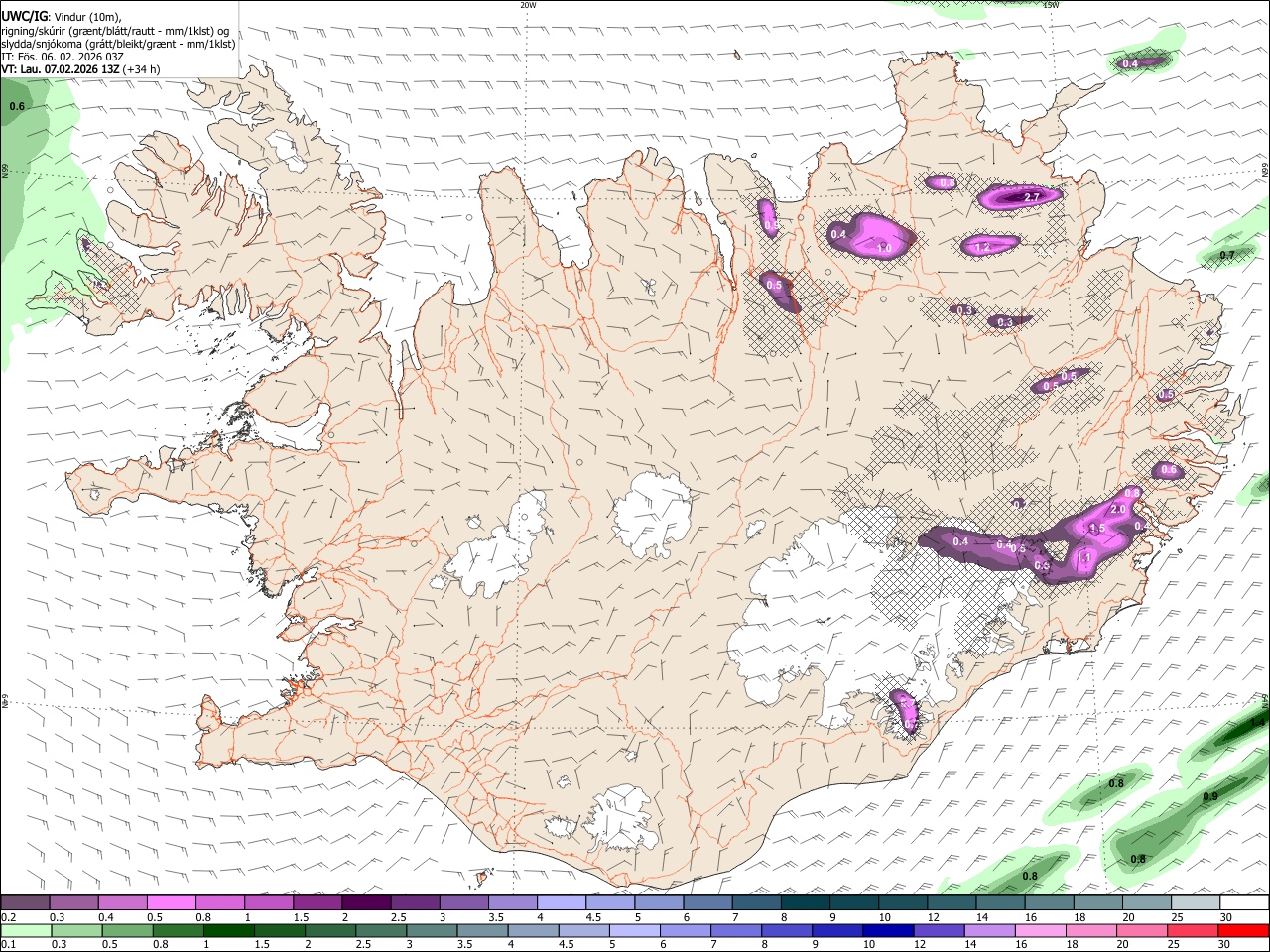The height and width of the screenshot is (952, 1270).
Task: Select bottom-row legend swatch labeled 8
Action: click(x=786, y=930)
